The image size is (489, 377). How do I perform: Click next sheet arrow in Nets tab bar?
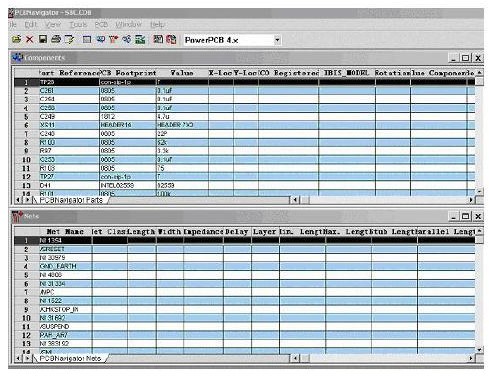click(28, 358)
